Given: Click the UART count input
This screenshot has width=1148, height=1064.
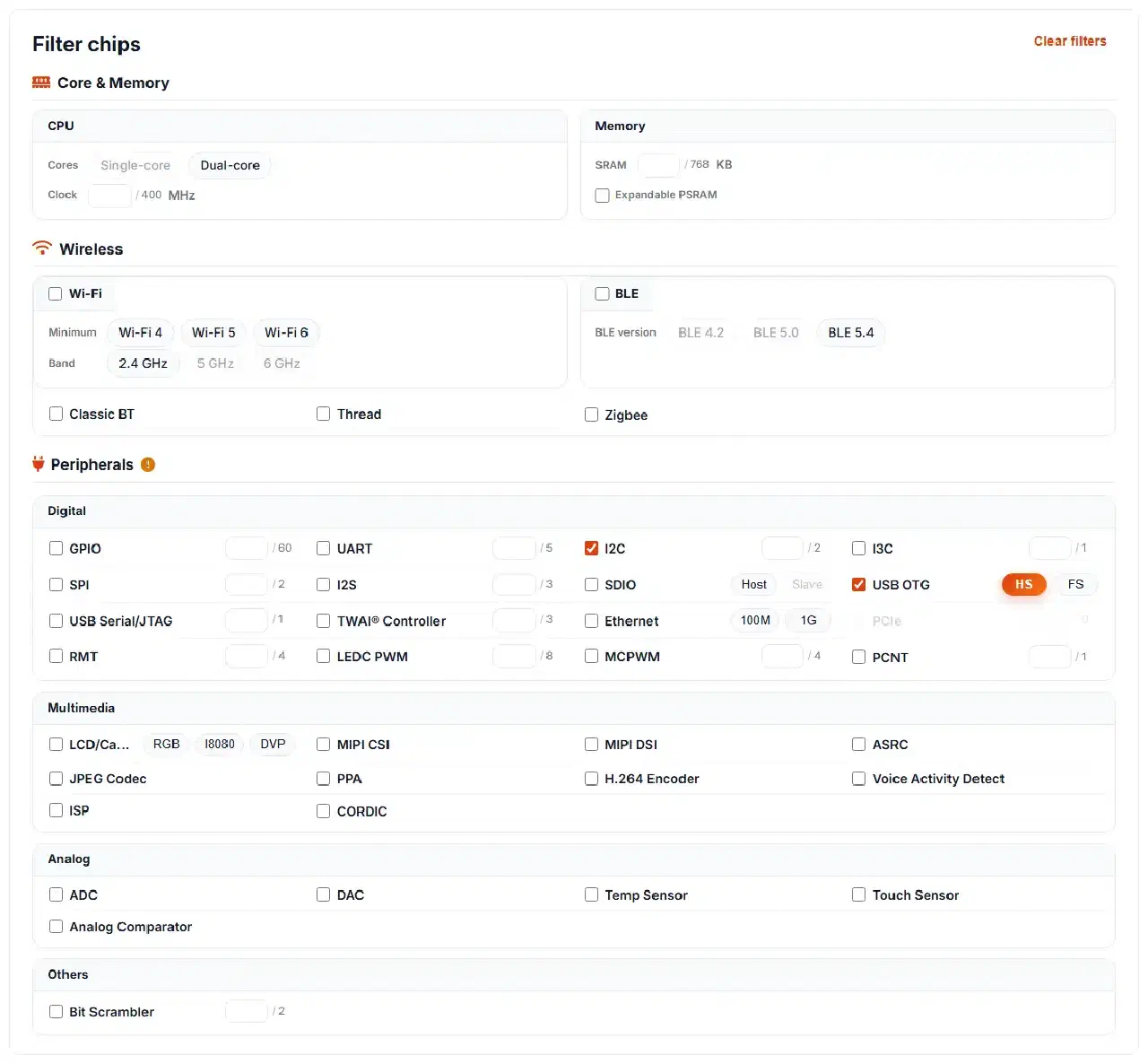Looking at the screenshot, I should tap(515, 548).
